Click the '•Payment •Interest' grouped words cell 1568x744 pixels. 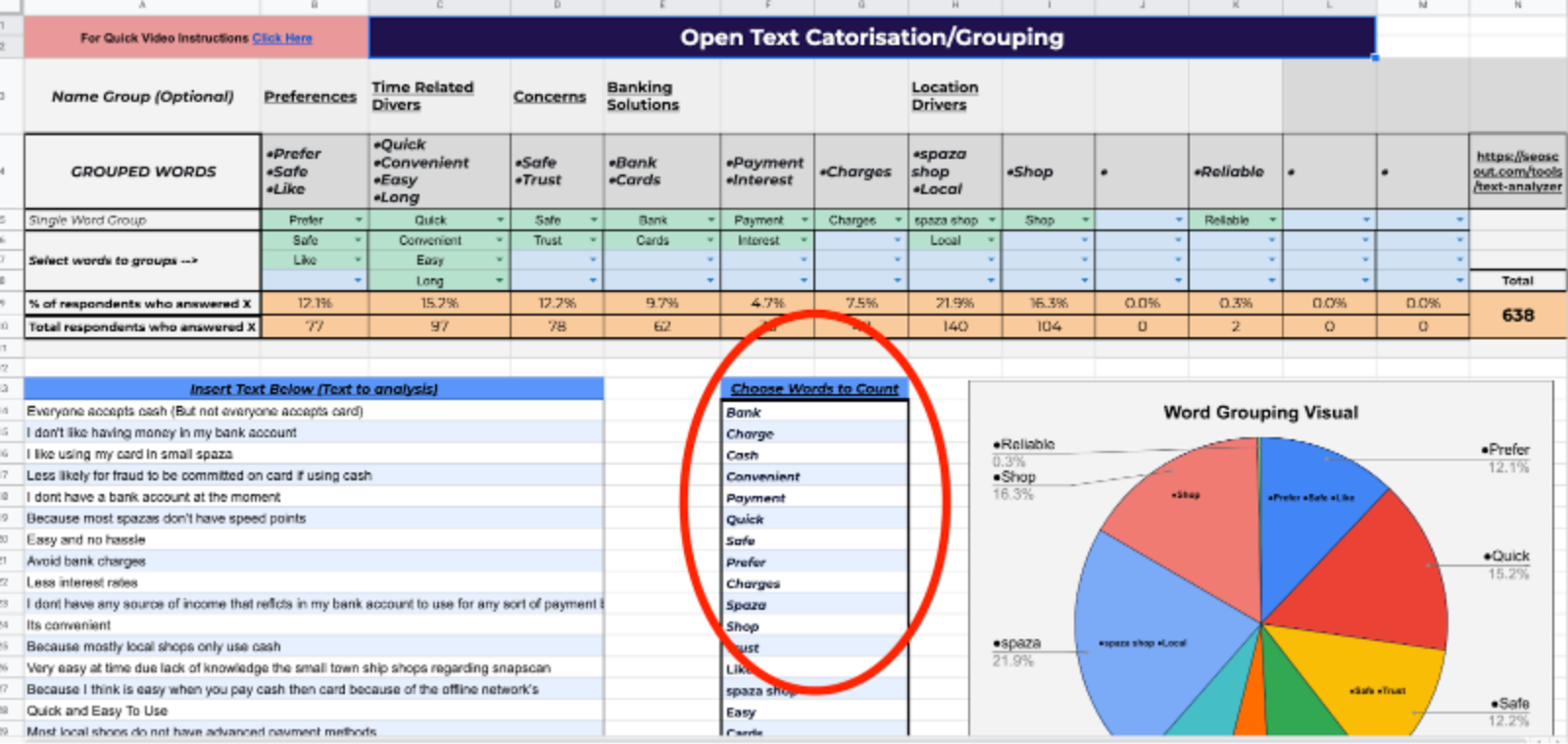767,172
